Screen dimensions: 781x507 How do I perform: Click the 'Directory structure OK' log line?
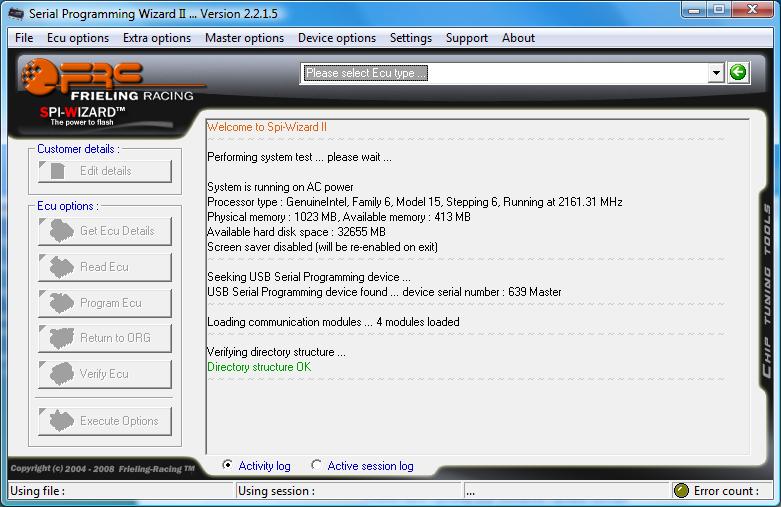coord(259,367)
